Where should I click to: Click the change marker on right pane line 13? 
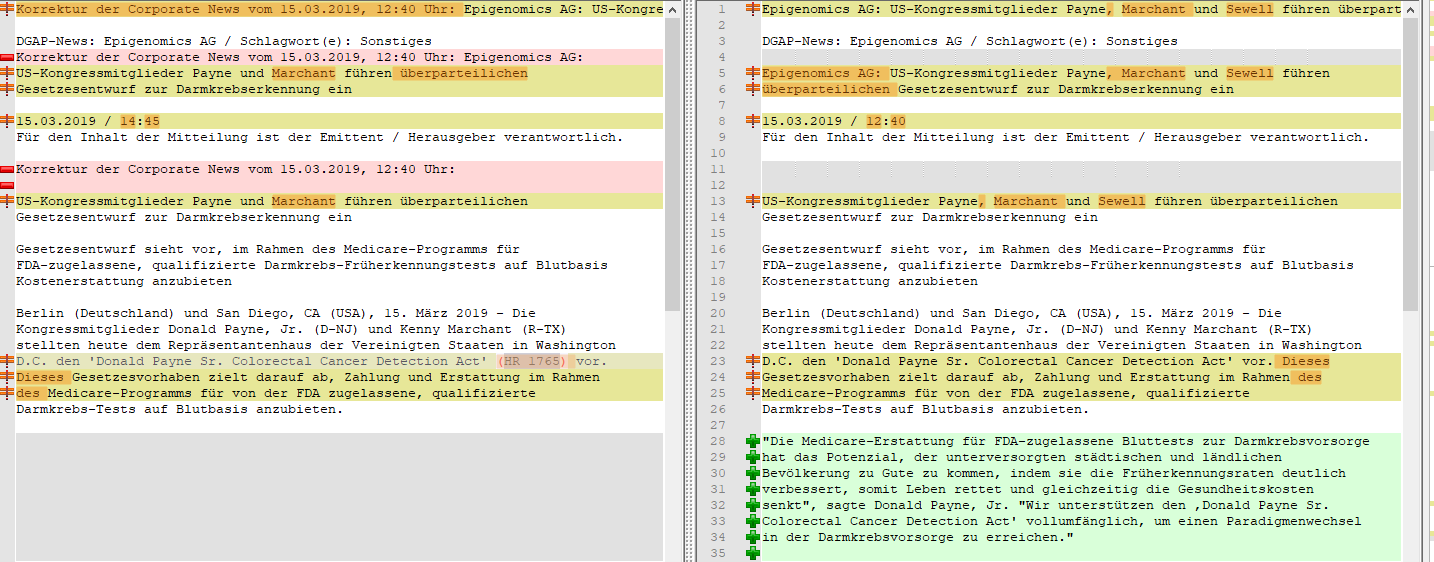[752, 201]
